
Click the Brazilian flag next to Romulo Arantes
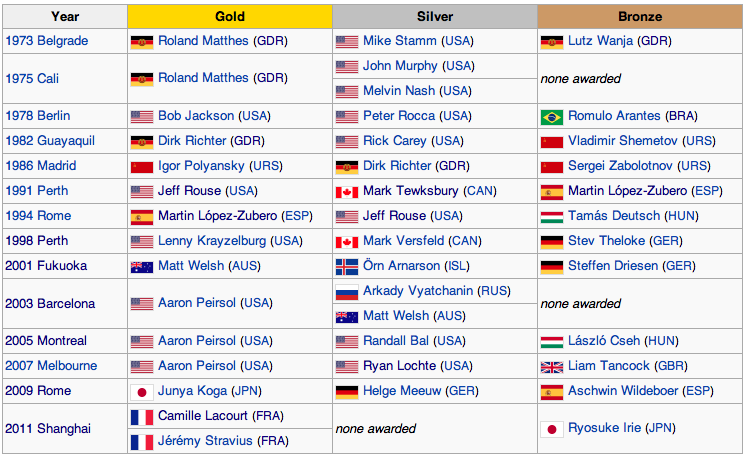tap(551, 117)
